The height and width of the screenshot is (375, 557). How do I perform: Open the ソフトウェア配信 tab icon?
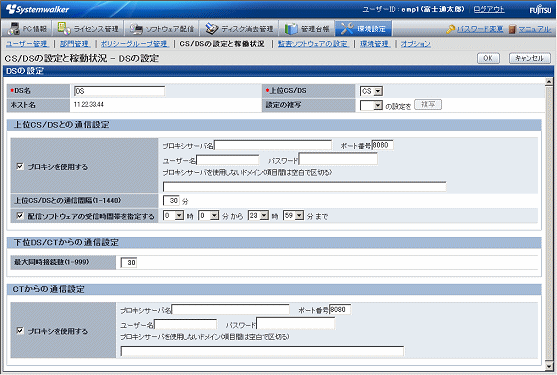[x=136, y=29]
